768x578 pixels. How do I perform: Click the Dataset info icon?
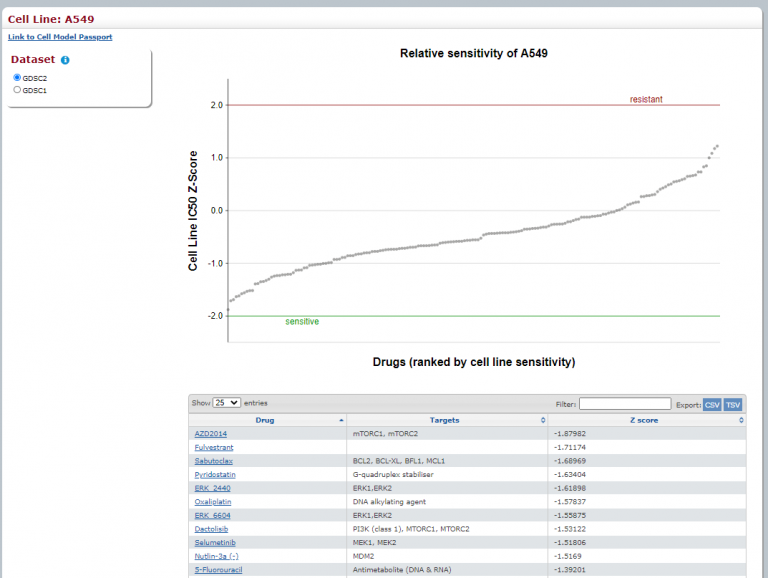[x=65, y=60]
